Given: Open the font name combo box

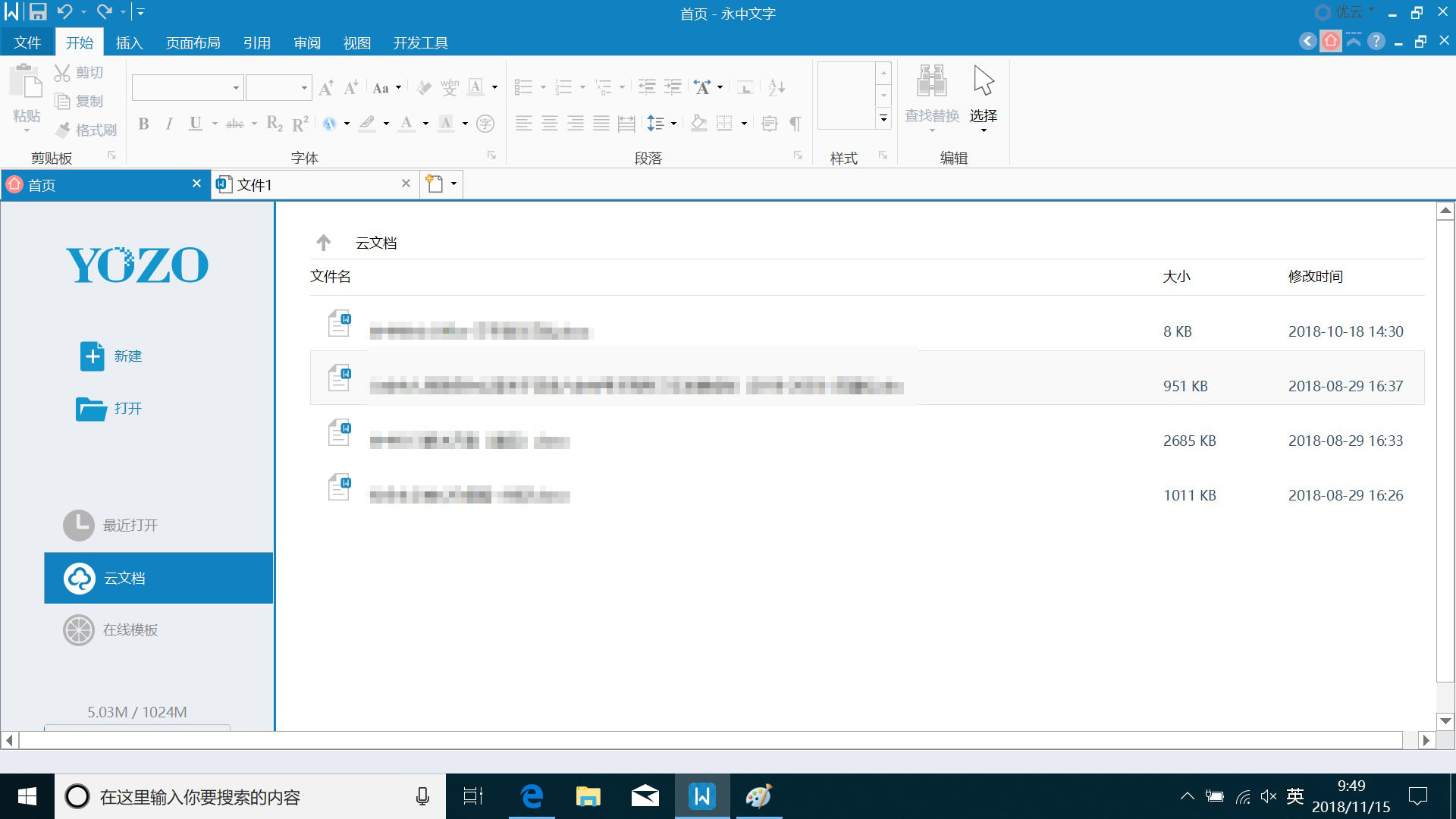Looking at the screenshot, I should tap(187, 88).
